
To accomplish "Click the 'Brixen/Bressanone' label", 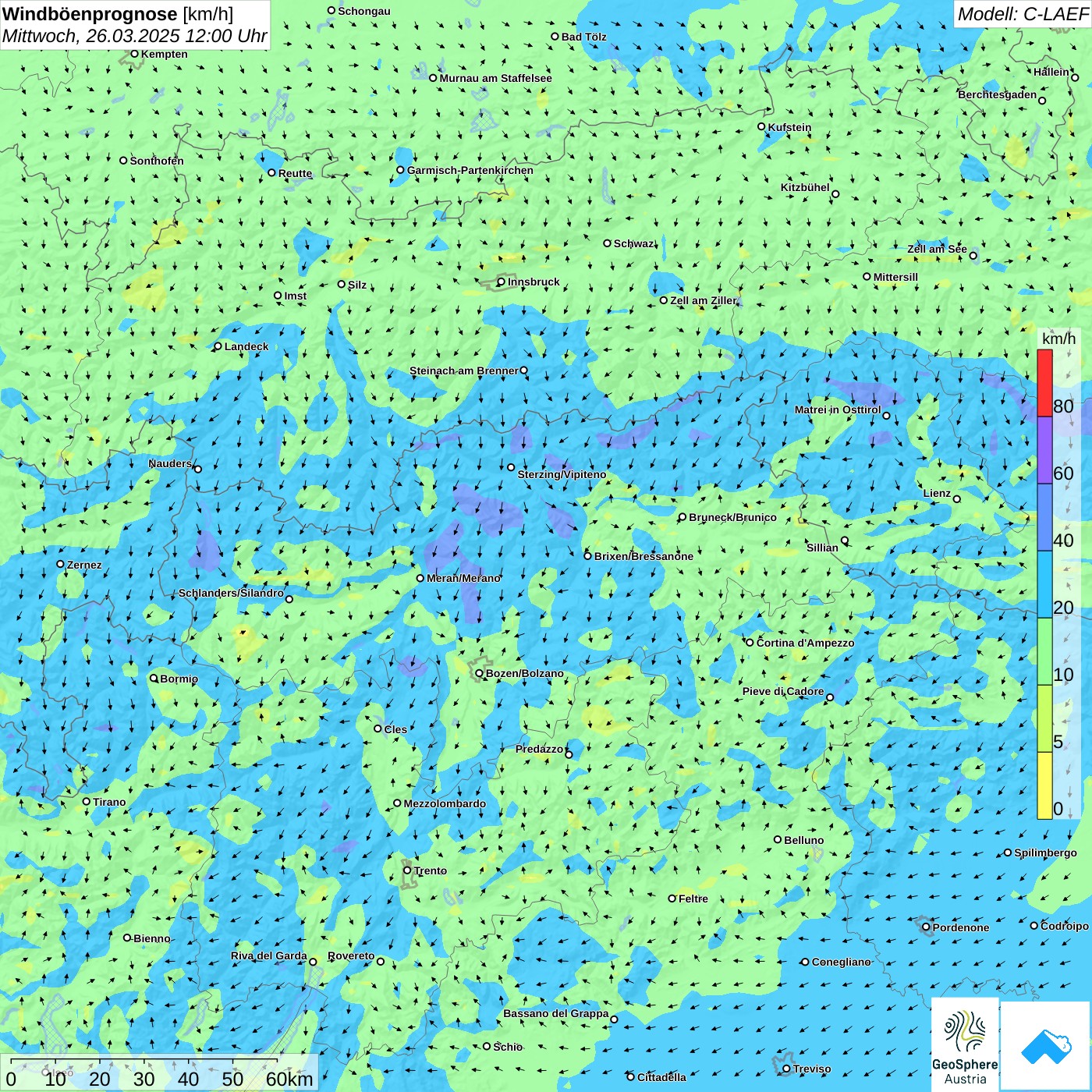I will tap(643, 556).
